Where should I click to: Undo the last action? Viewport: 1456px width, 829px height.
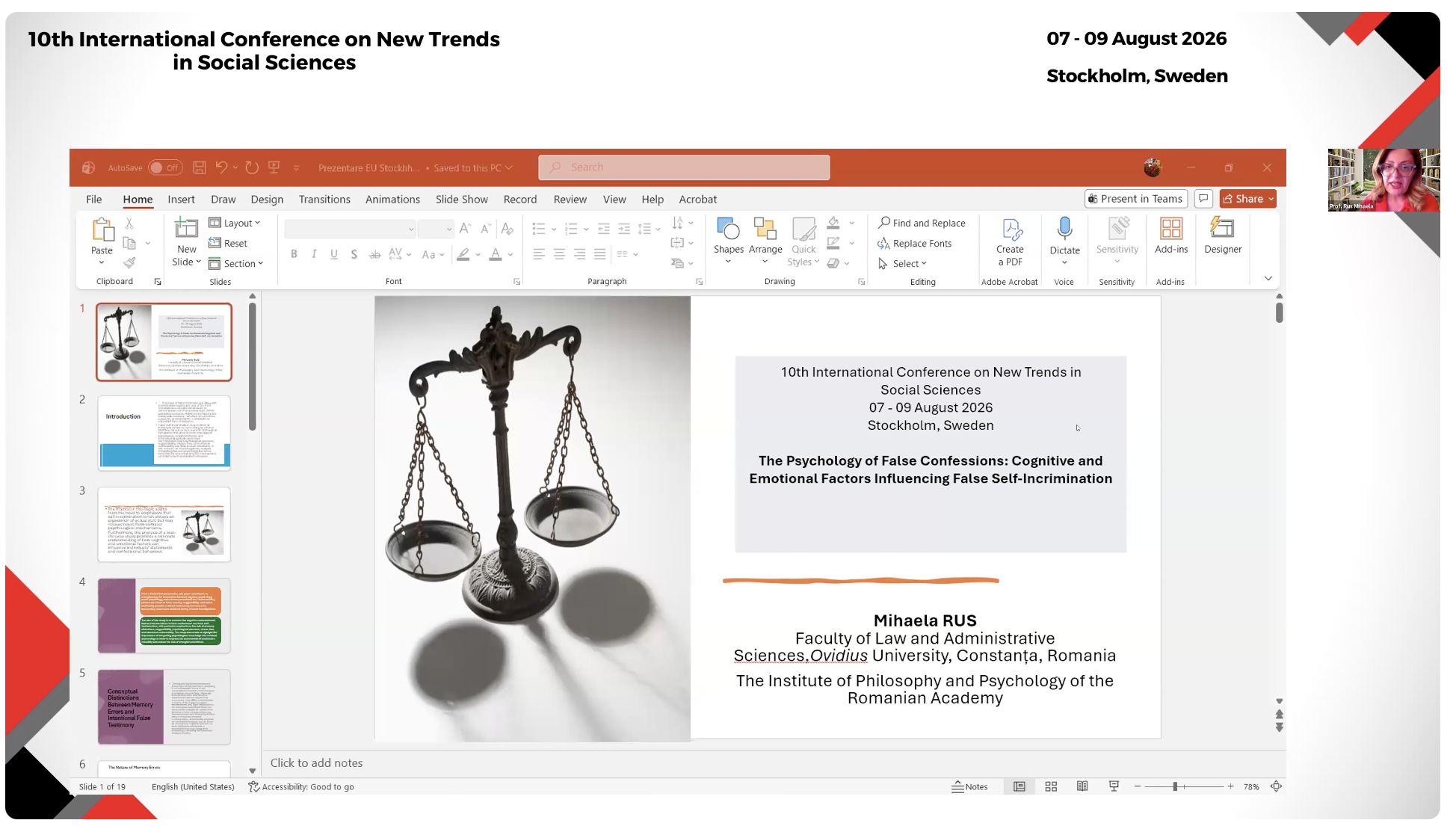click(221, 167)
